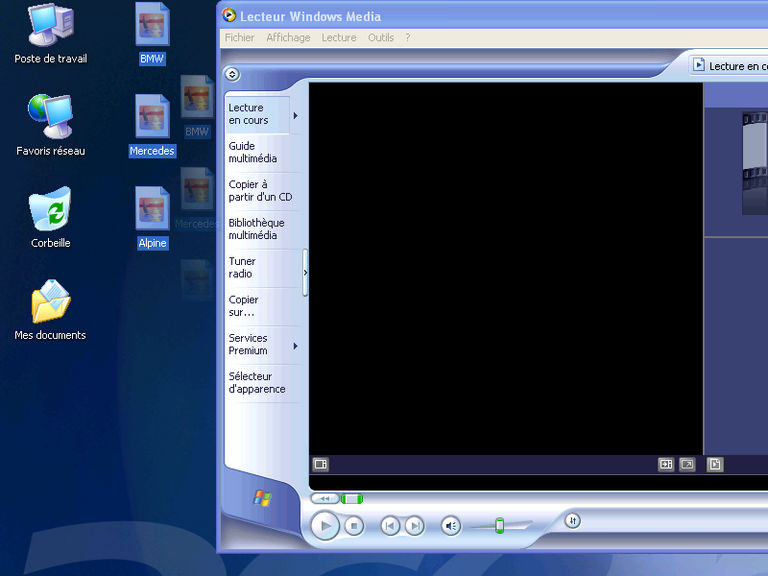
Task: Select Poste de travail desktop icon
Action: point(50,33)
